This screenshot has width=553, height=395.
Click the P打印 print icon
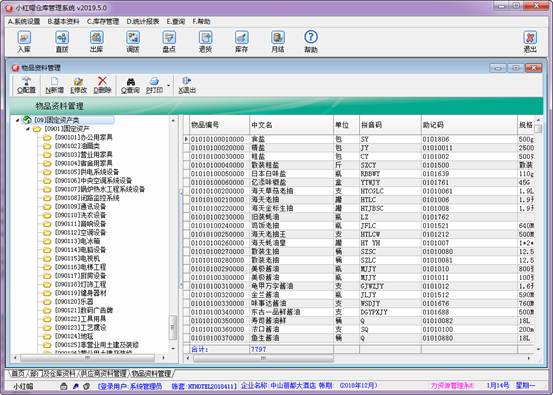154,85
